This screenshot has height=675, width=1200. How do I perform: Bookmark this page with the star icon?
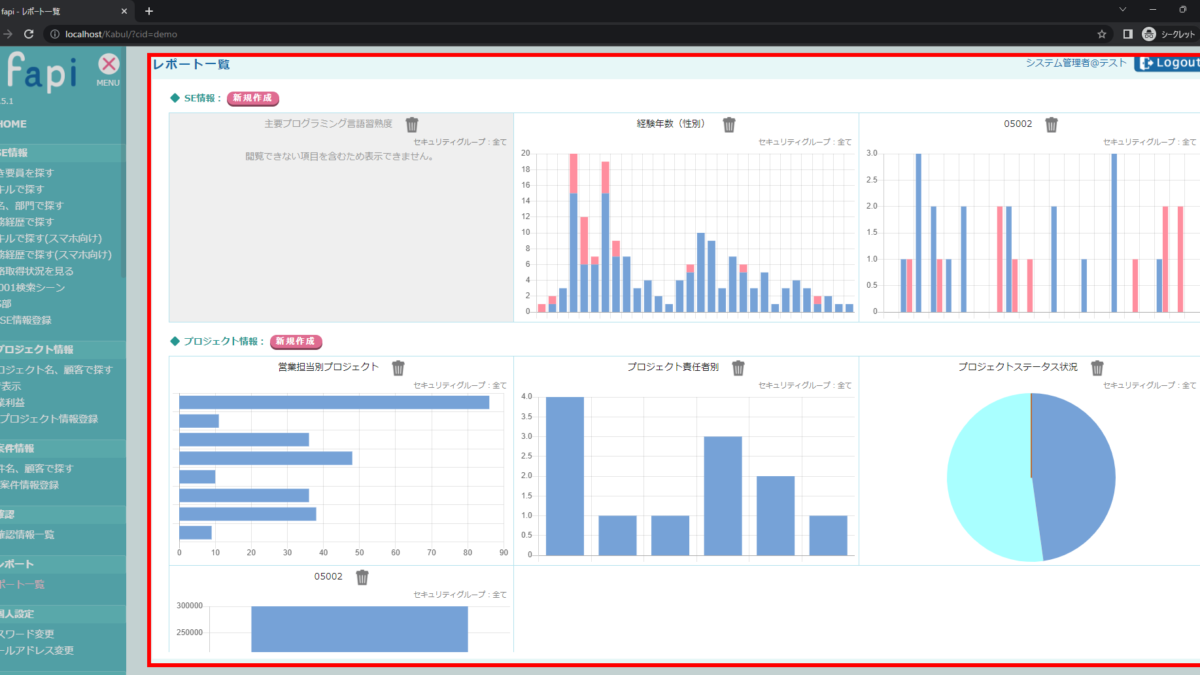pos(1101,34)
